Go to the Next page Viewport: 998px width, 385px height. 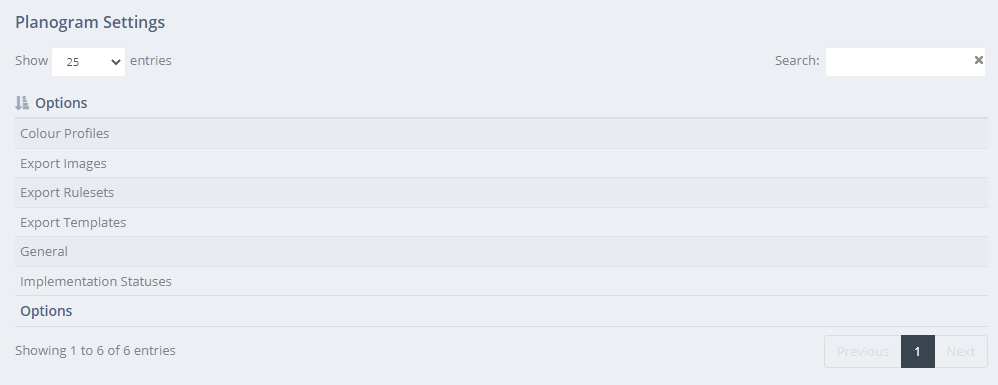click(x=960, y=351)
